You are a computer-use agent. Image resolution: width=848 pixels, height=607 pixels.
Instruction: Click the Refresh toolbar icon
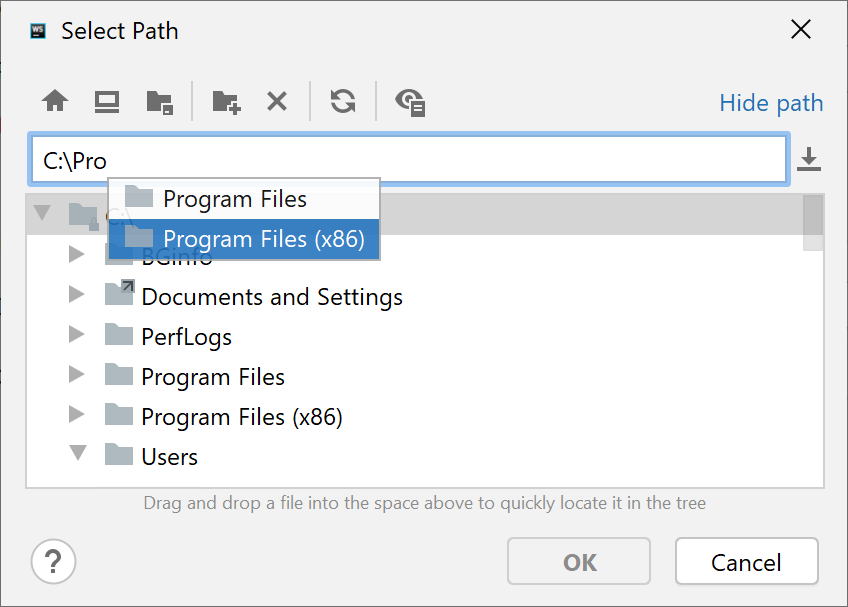343,101
